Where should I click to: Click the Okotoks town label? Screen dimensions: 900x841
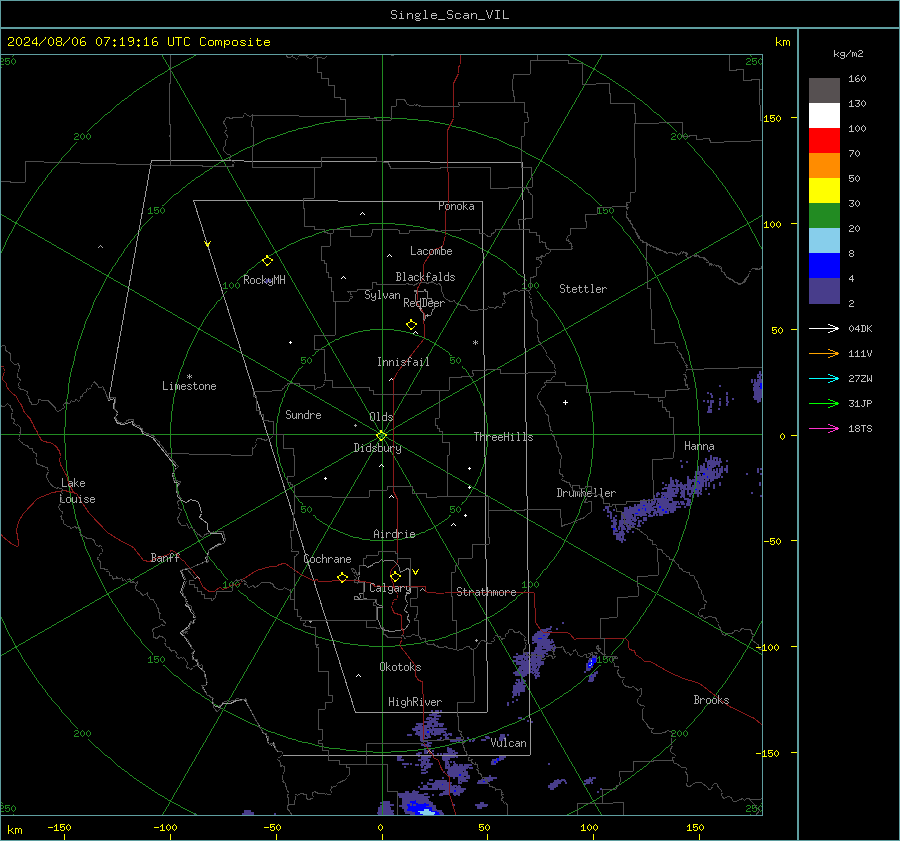point(400,666)
